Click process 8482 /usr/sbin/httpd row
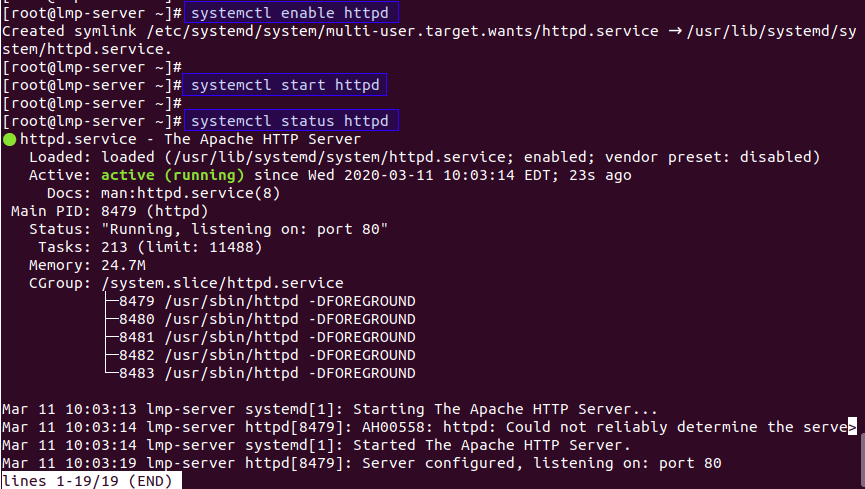The width and height of the screenshot is (865, 489). (267, 355)
